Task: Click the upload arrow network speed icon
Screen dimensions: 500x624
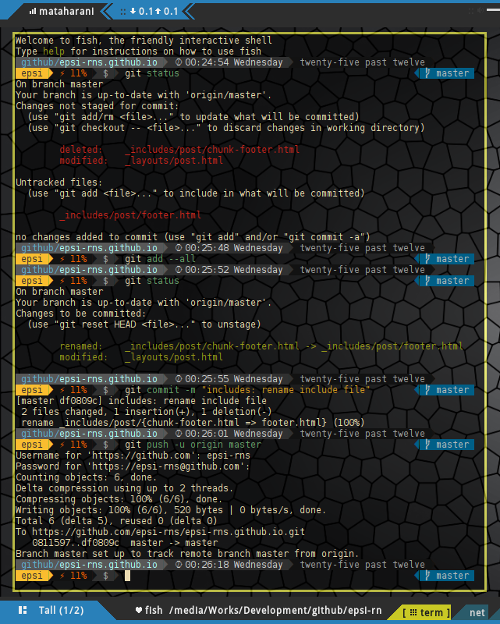Action: [x=158, y=12]
